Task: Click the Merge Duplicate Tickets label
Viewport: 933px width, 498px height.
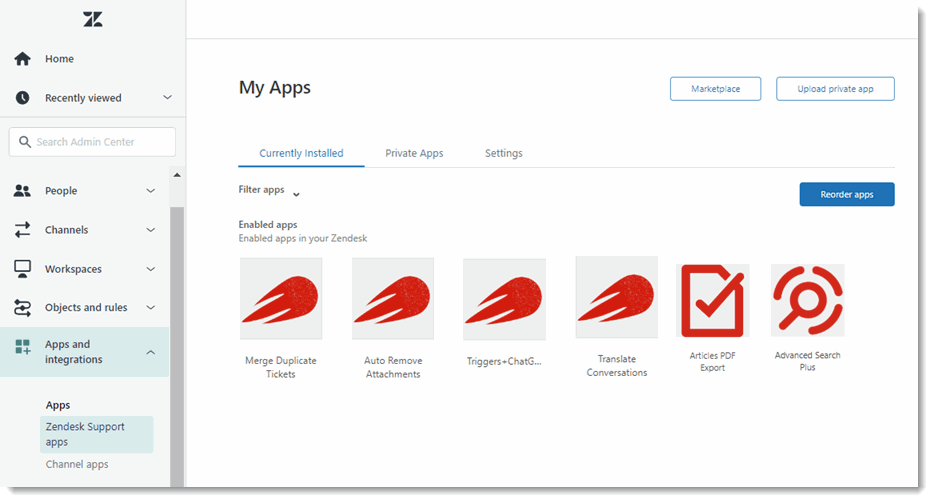Action: click(281, 367)
